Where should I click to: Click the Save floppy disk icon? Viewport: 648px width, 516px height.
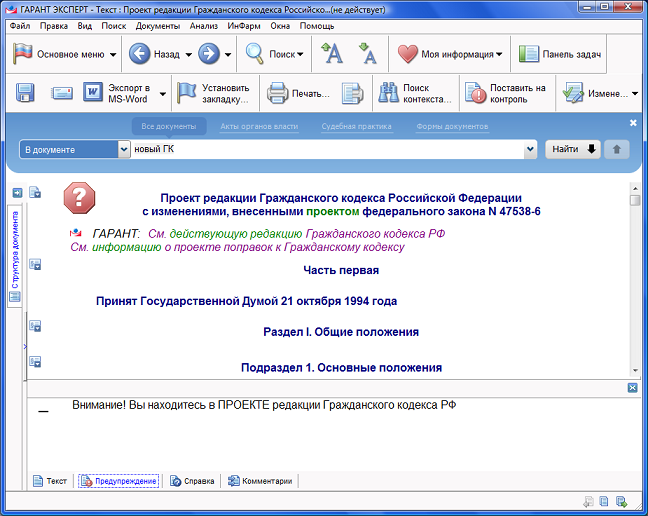25,94
